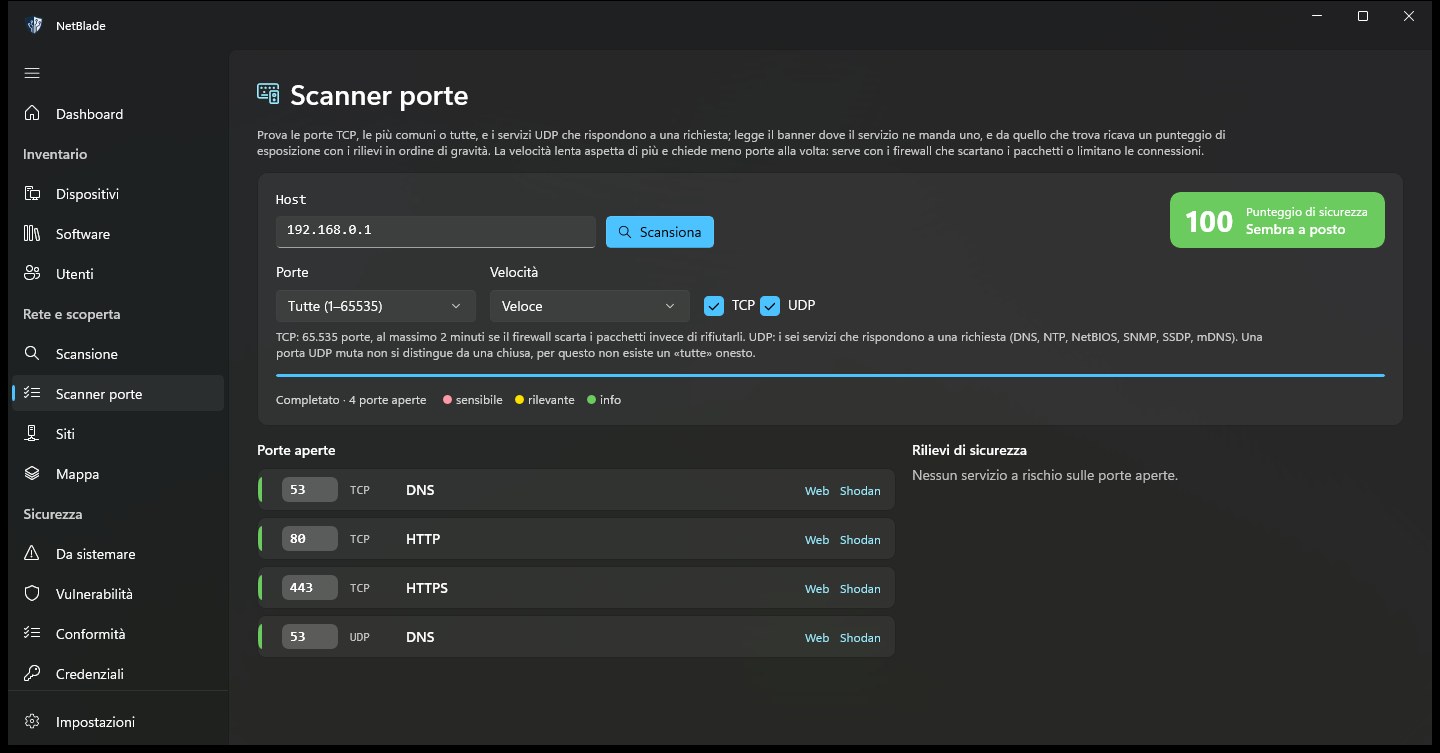Viewport: 1440px width, 753px height.
Task: Click the pink sensibile legend dot
Action: (447, 400)
